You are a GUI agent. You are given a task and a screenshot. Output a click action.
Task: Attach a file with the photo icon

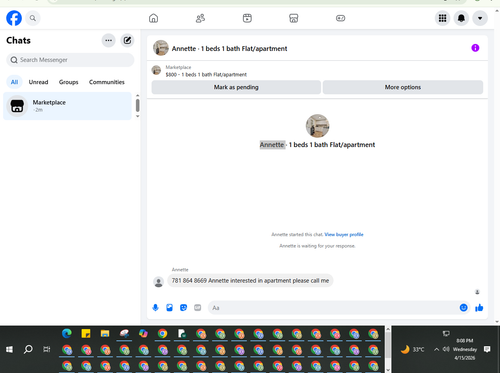(169, 308)
